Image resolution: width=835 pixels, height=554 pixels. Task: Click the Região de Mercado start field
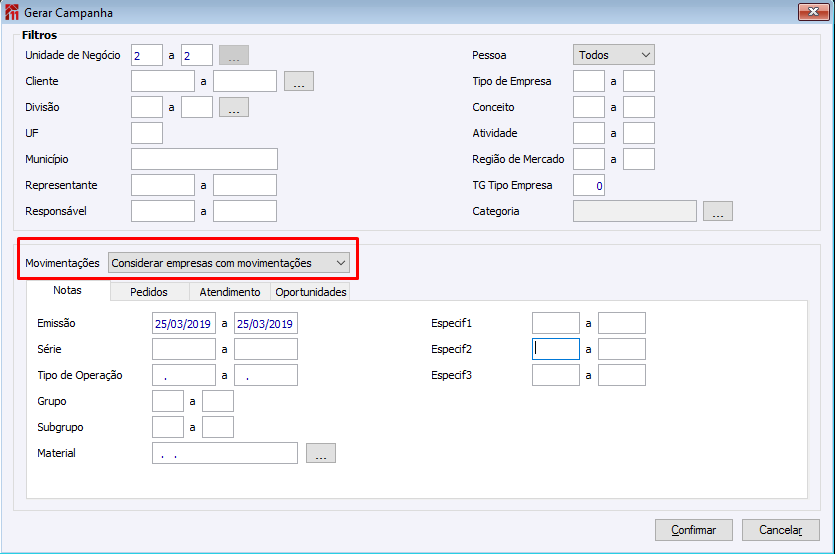[589, 159]
